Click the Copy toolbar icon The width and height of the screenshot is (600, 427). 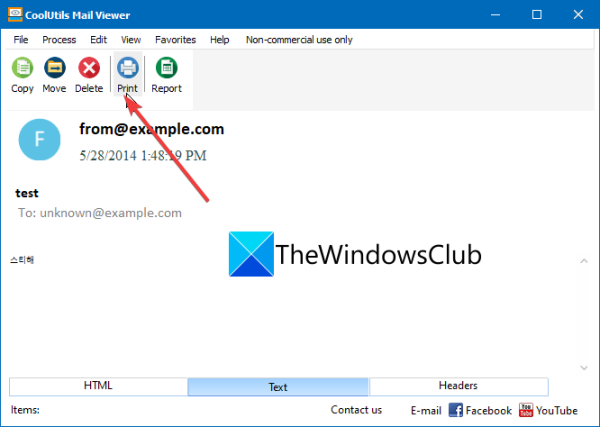point(23,68)
